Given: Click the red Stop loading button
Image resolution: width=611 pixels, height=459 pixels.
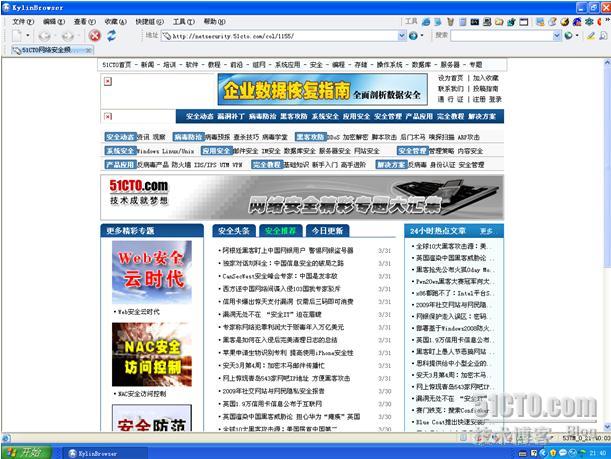Looking at the screenshot, I should coord(95,36).
